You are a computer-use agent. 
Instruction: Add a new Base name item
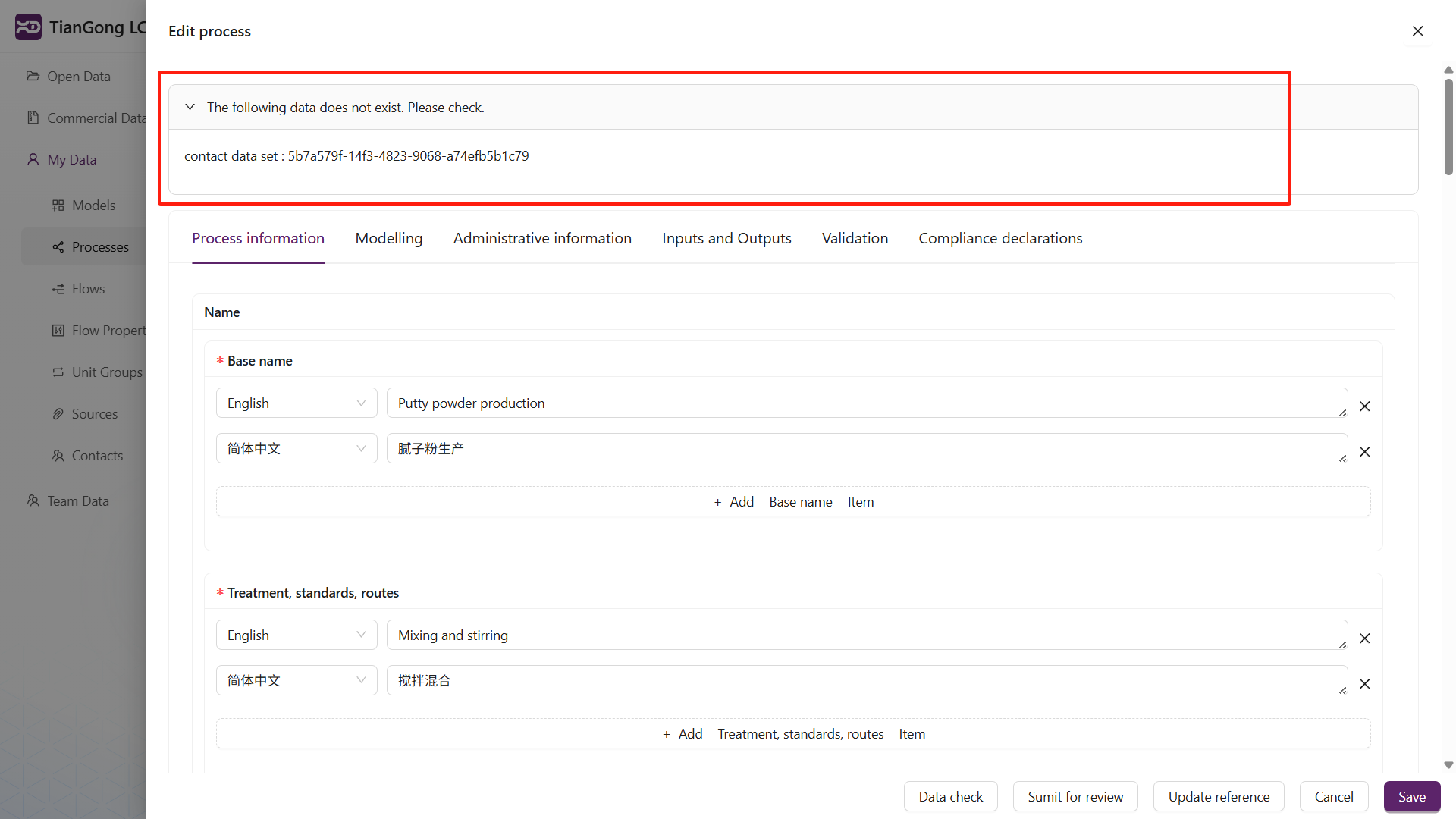792,502
